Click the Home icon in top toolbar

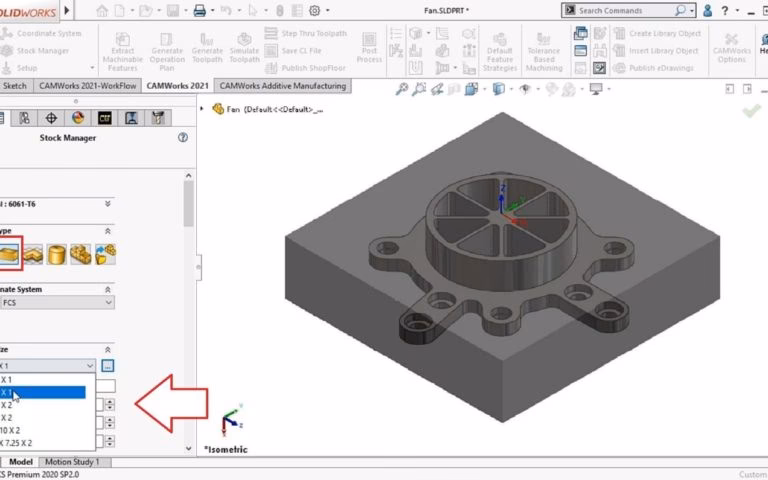tap(102, 10)
